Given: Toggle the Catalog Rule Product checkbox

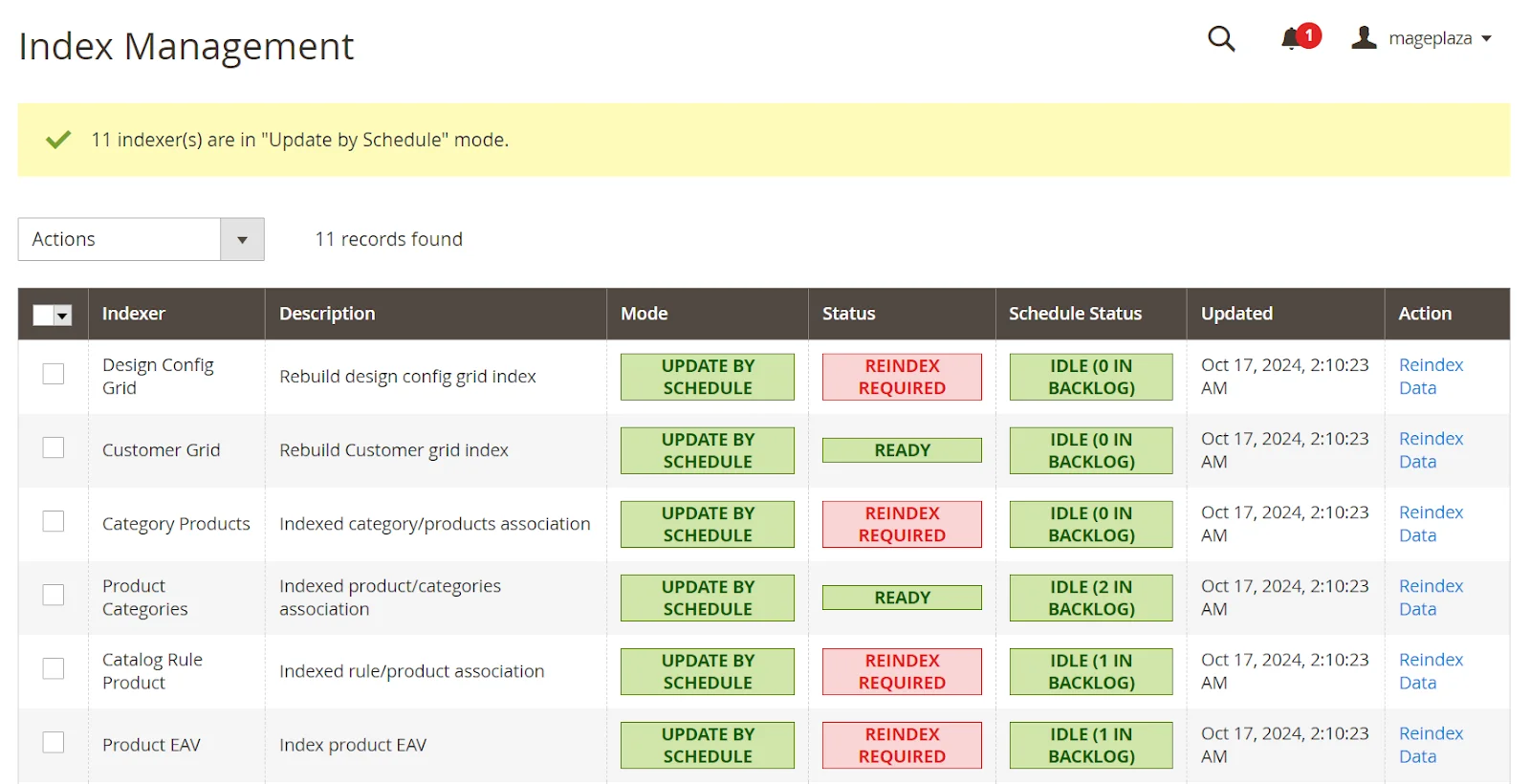Looking at the screenshot, I should (x=54, y=668).
